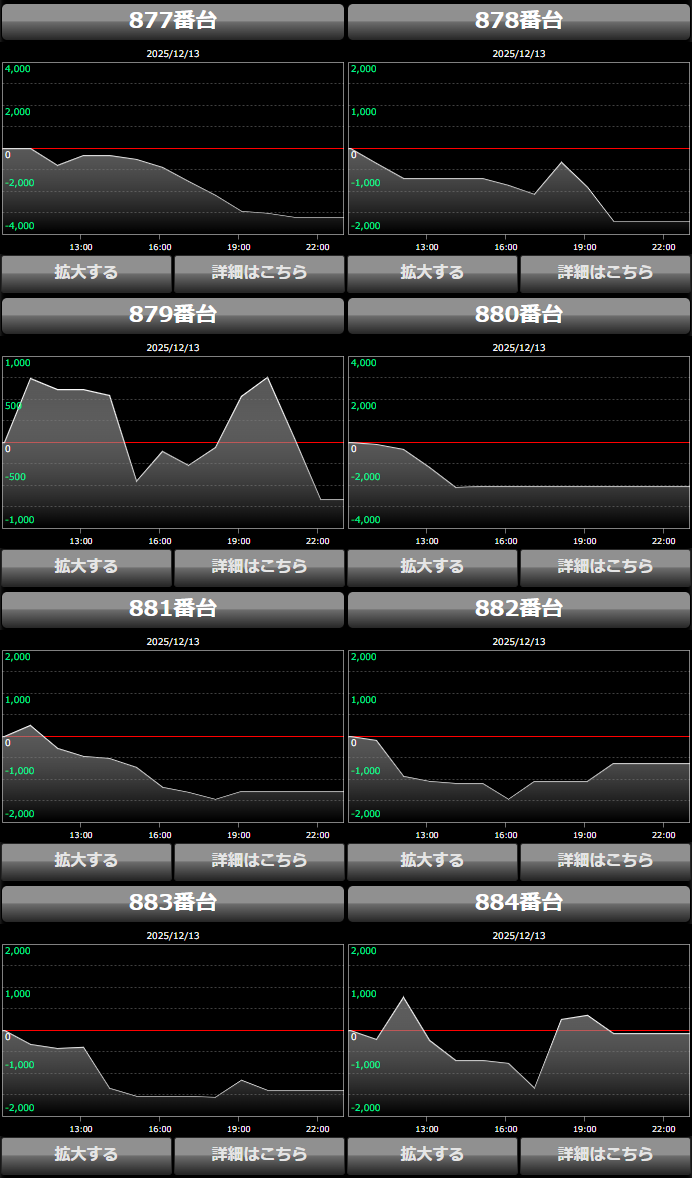The image size is (692, 1178).
Task: Open 詳細はこちら for machine 877
Action: point(259,272)
